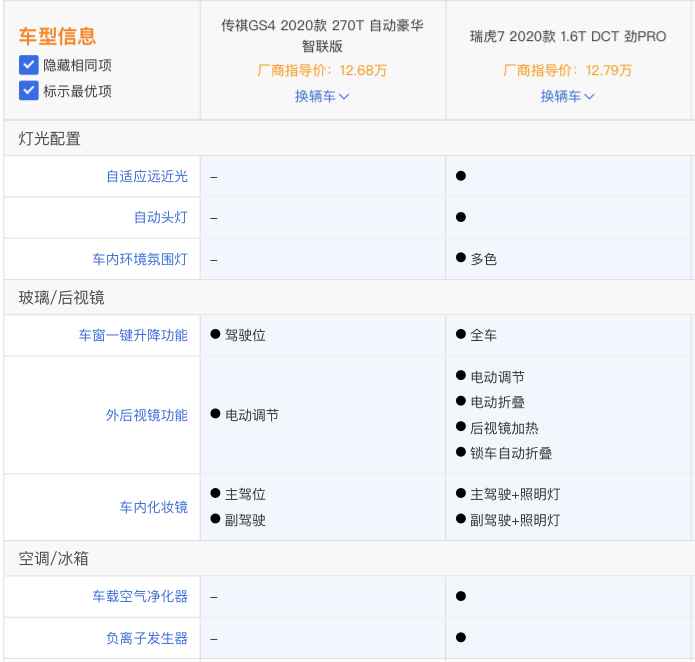Click the 传祺GS4 2020款 270T model title
This screenshot has height=662, width=695.
point(322,35)
